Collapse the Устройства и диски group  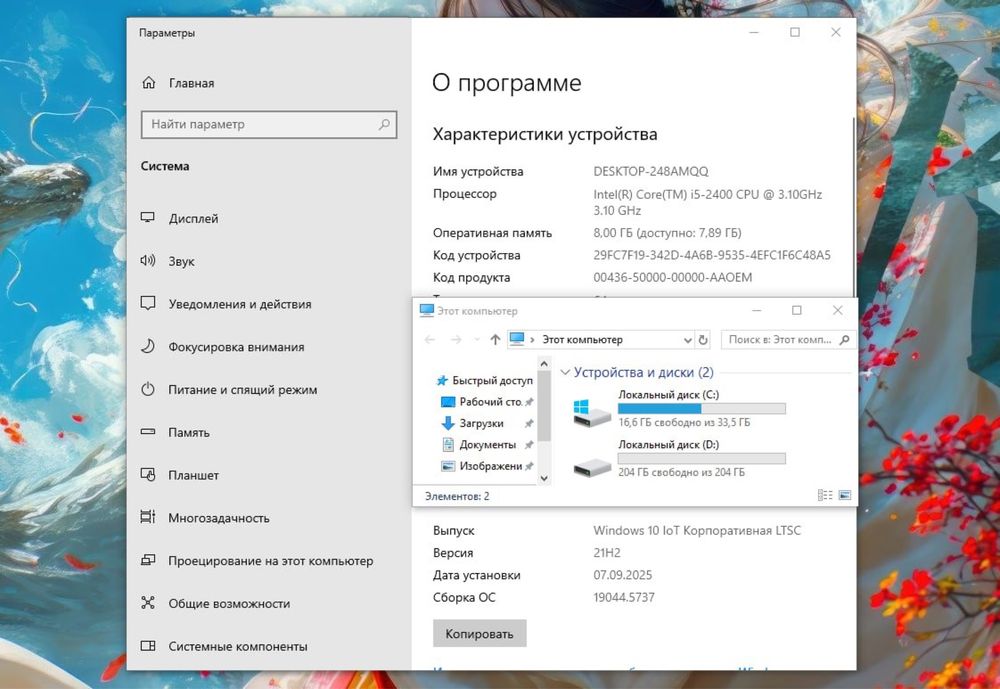[565, 372]
